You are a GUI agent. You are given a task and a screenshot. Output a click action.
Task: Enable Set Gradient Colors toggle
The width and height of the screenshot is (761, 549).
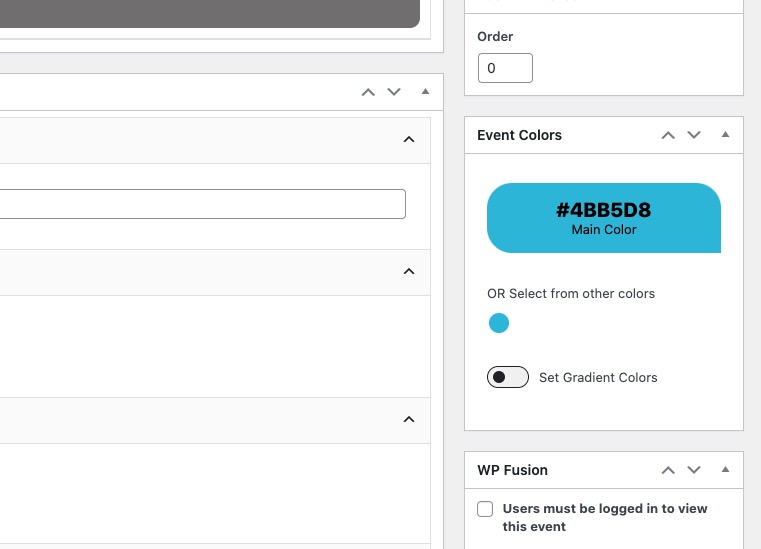coord(508,377)
